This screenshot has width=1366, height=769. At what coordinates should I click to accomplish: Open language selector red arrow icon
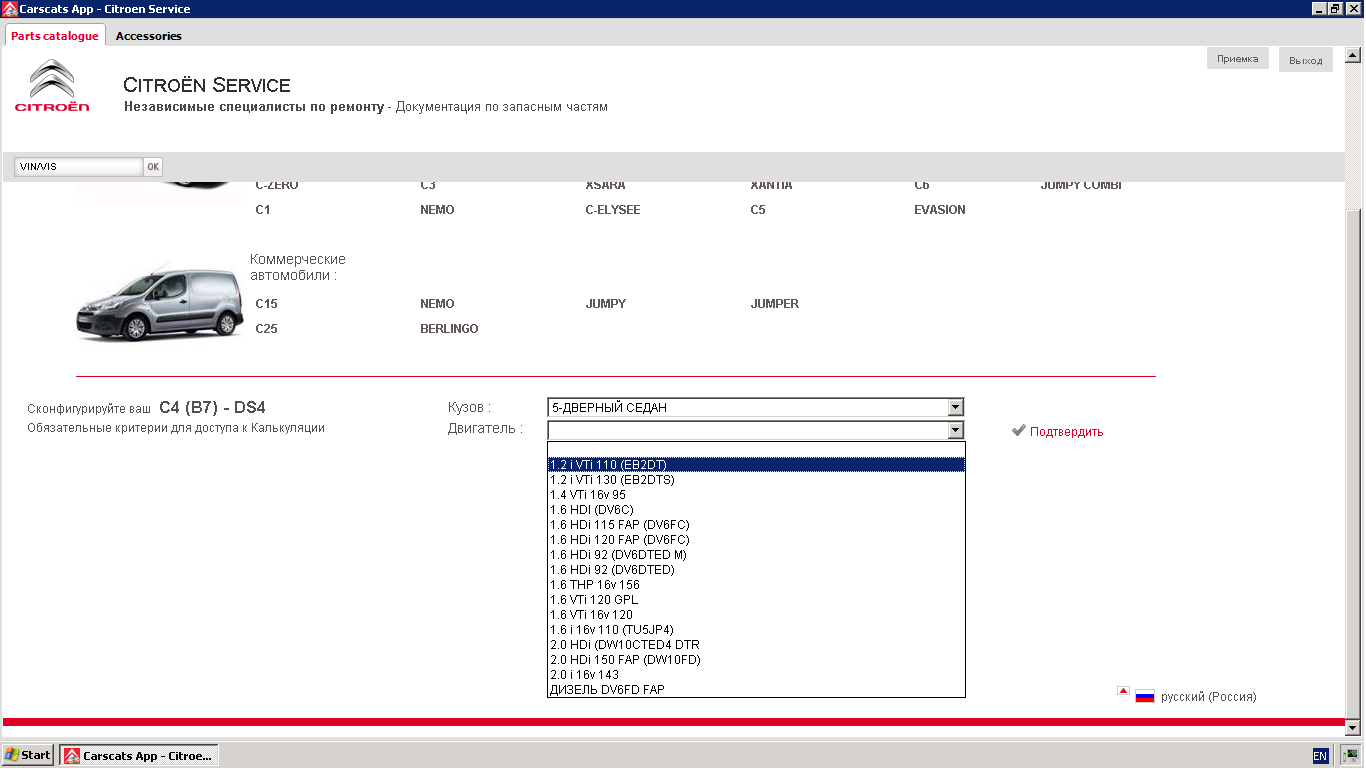(x=1123, y=691)
